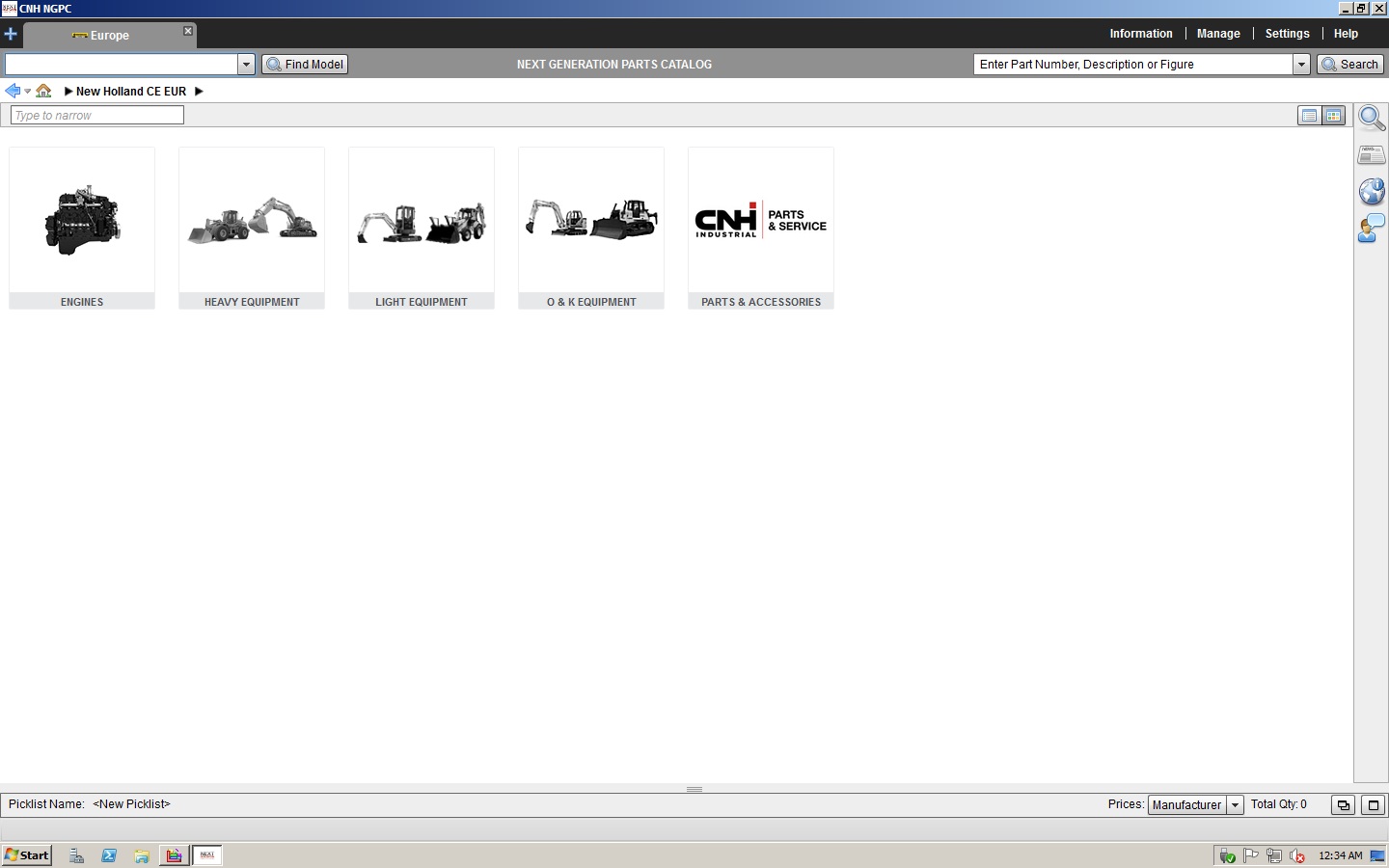Open the magnifier search panel in the sidebar

tap(1372, 119)
